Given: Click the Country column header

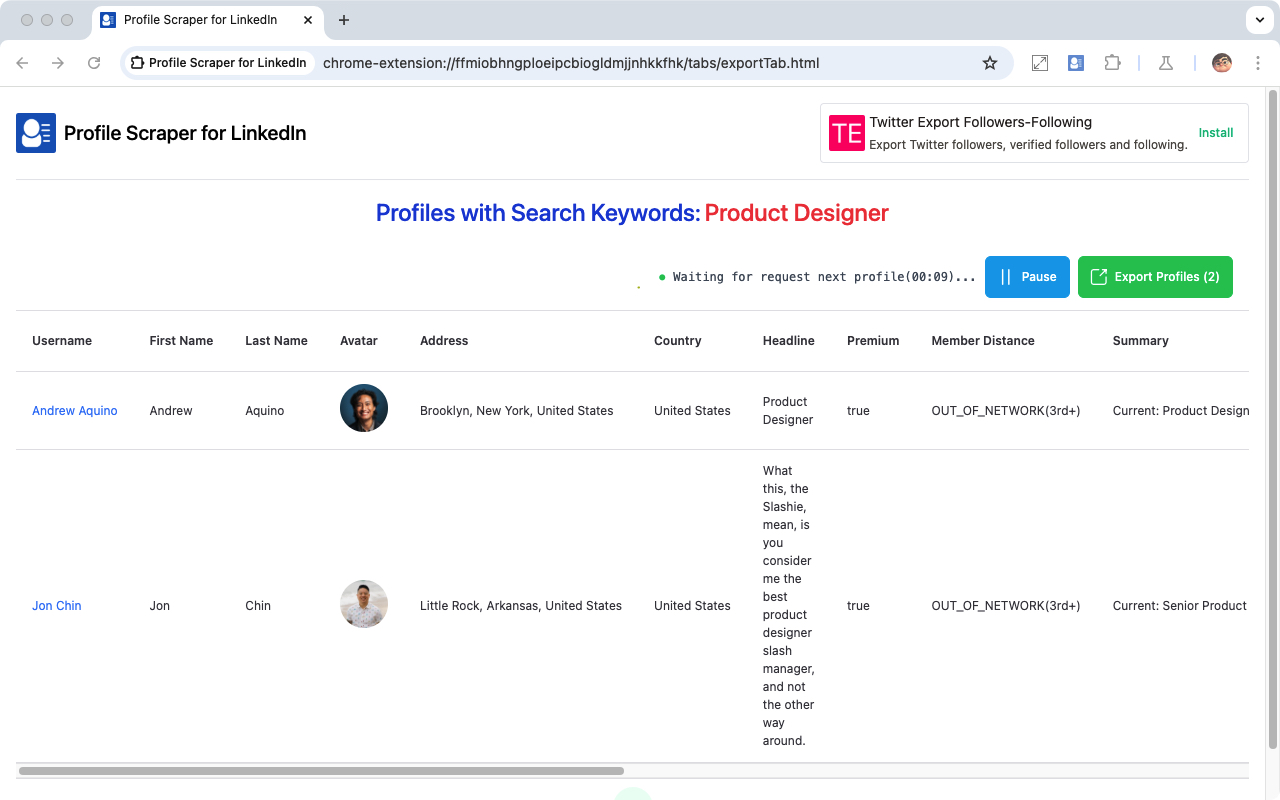Looking at the screenshot, I should click(678, 341).
